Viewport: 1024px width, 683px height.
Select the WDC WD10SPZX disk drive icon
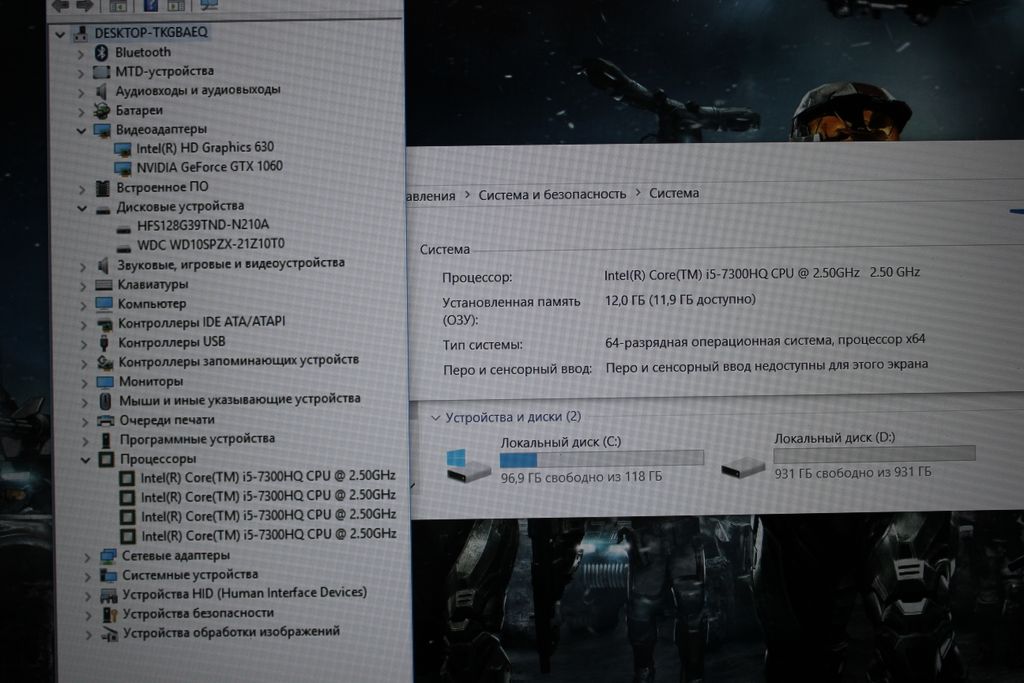123,245
